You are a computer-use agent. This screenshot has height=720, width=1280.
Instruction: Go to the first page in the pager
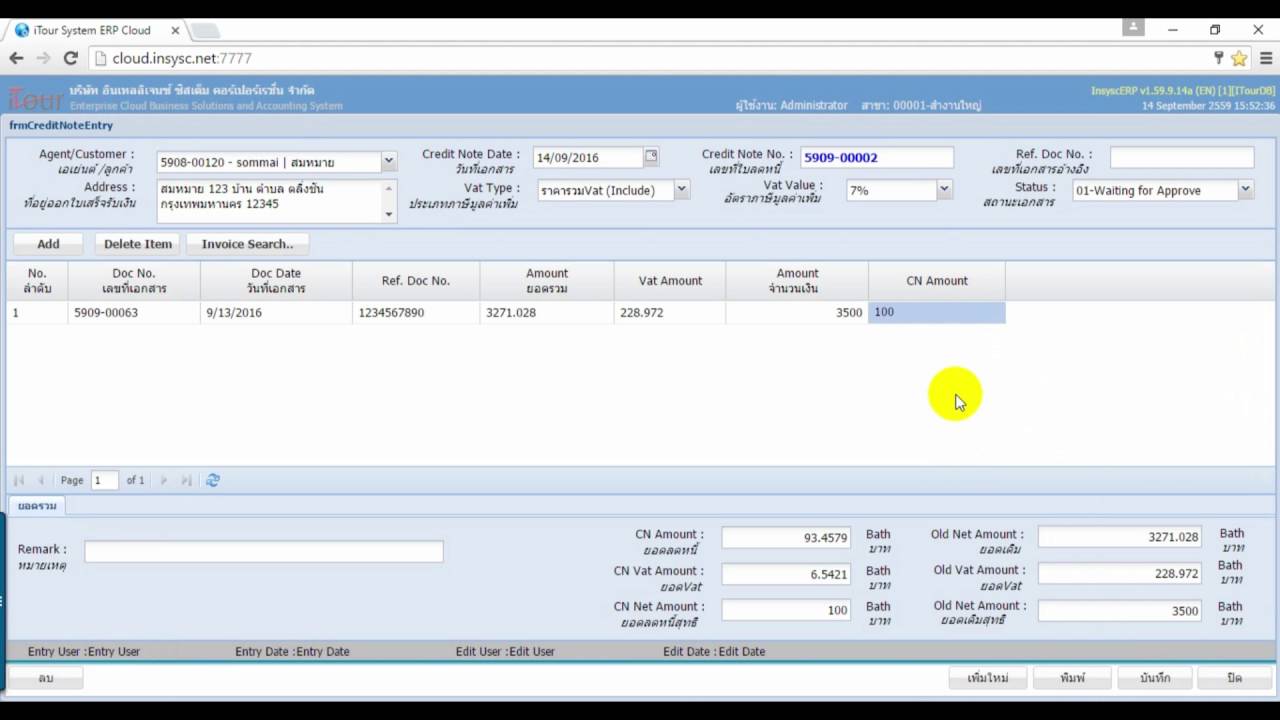point(19,480)
